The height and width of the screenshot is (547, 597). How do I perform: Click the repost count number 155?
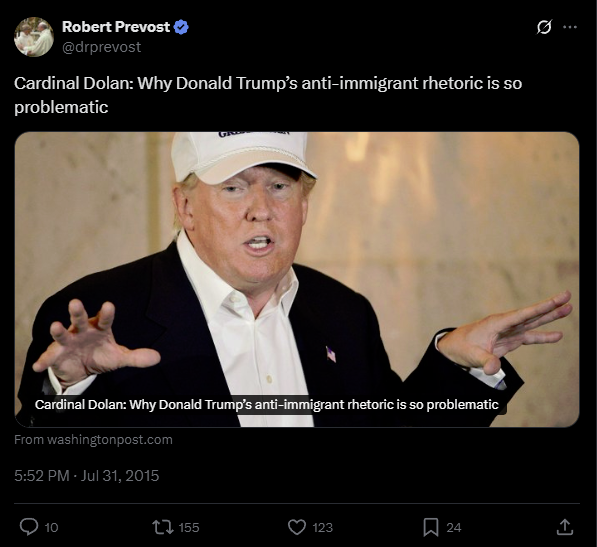(x=189, y=528)
